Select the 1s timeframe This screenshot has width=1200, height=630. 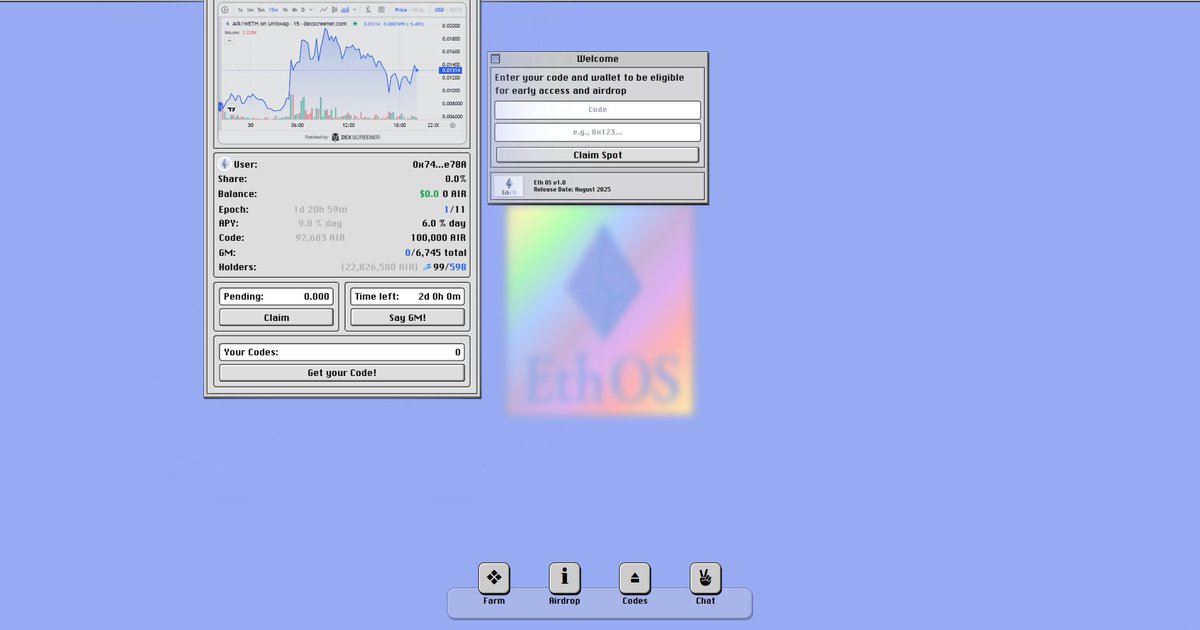pyautogui.click(x=240, y=10)
